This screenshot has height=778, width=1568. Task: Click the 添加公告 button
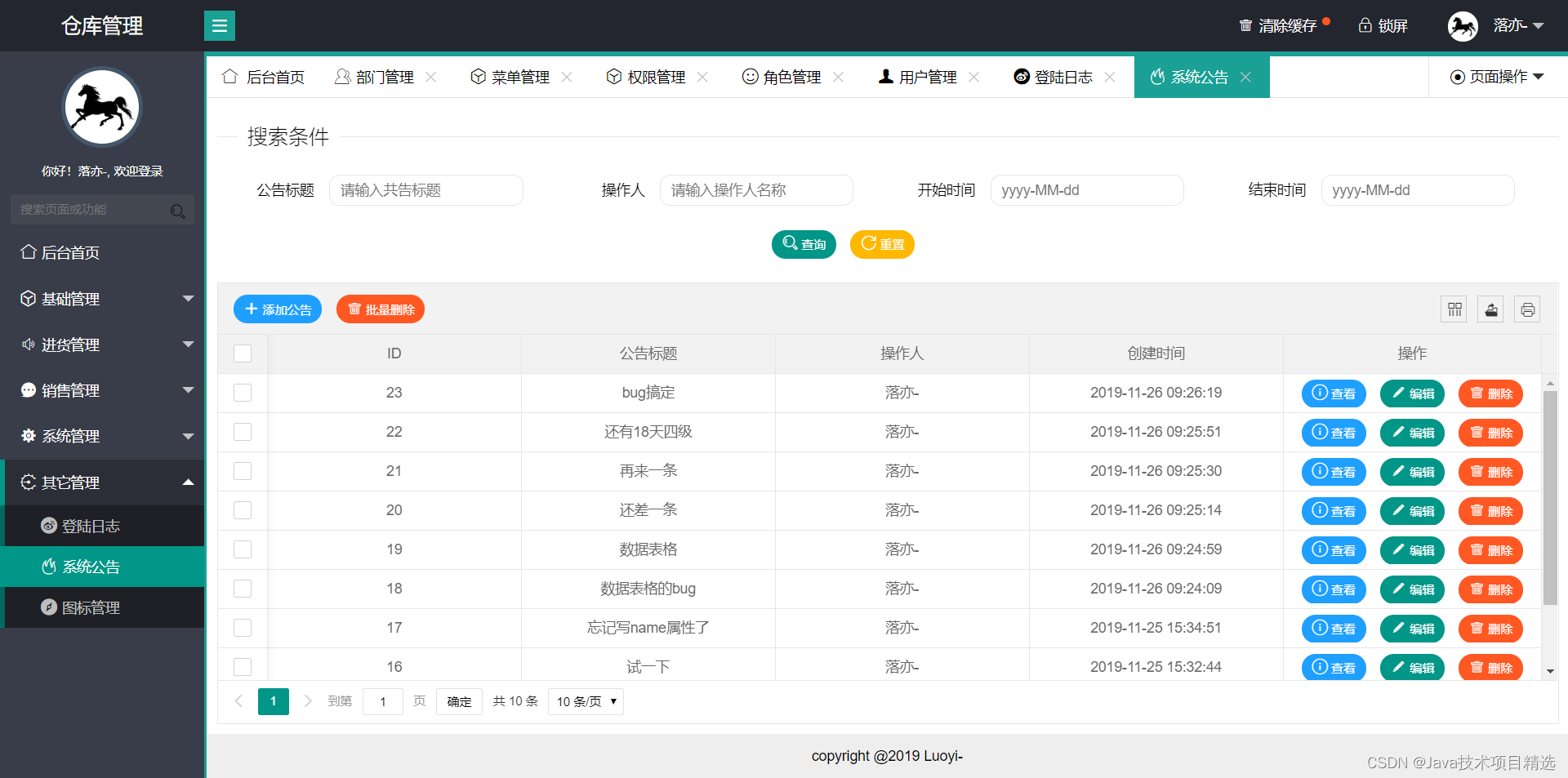tap(278, 309)
